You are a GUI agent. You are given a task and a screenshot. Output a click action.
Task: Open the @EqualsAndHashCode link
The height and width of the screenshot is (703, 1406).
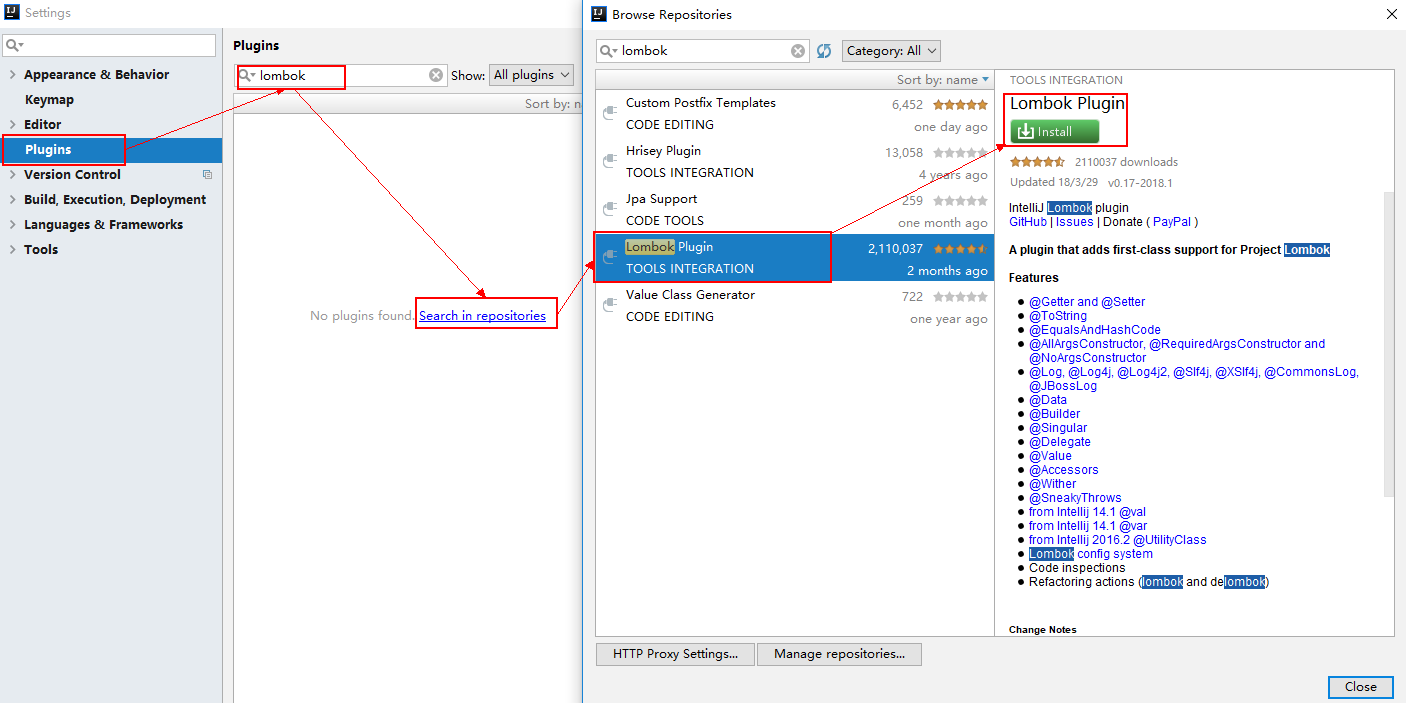pos(1095,330)
